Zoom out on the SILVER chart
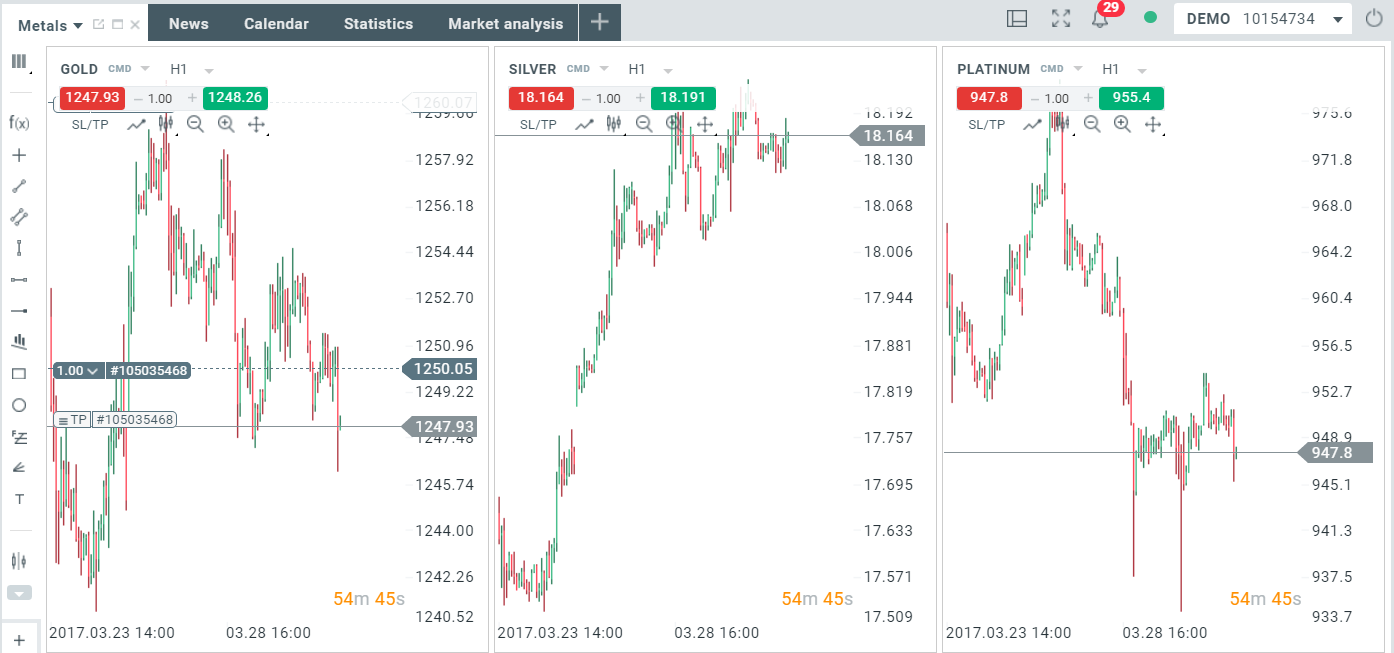 tap(644, 124)
